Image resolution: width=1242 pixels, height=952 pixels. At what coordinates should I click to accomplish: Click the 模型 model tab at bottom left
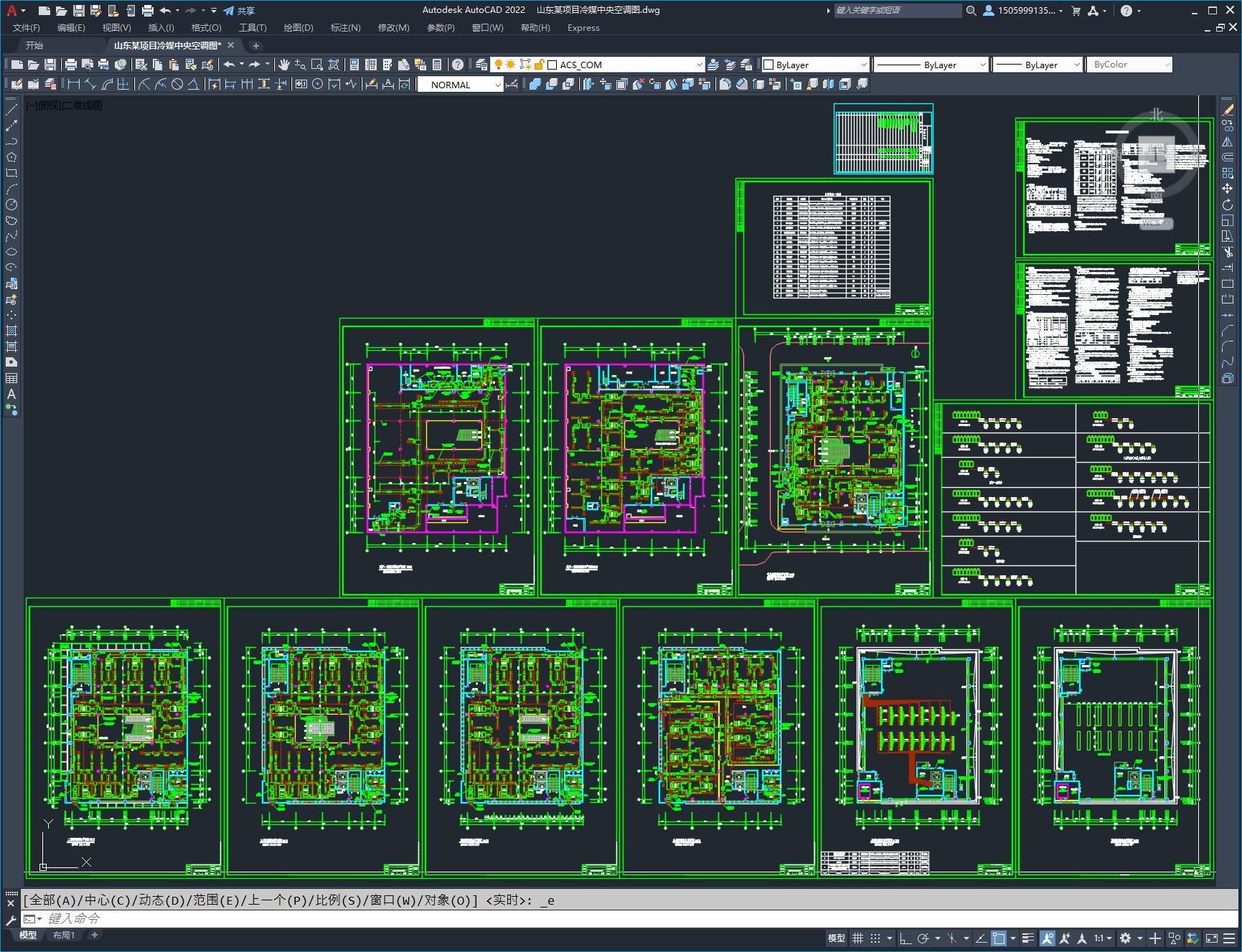click(x=28, y=935)
